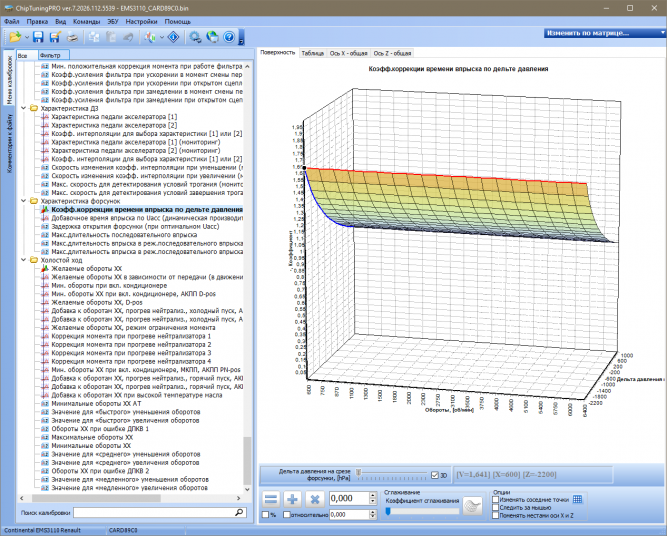Open the Настройки menu
Screen dimensions: 667x536
pyautogui.click(x=141, y=21)
